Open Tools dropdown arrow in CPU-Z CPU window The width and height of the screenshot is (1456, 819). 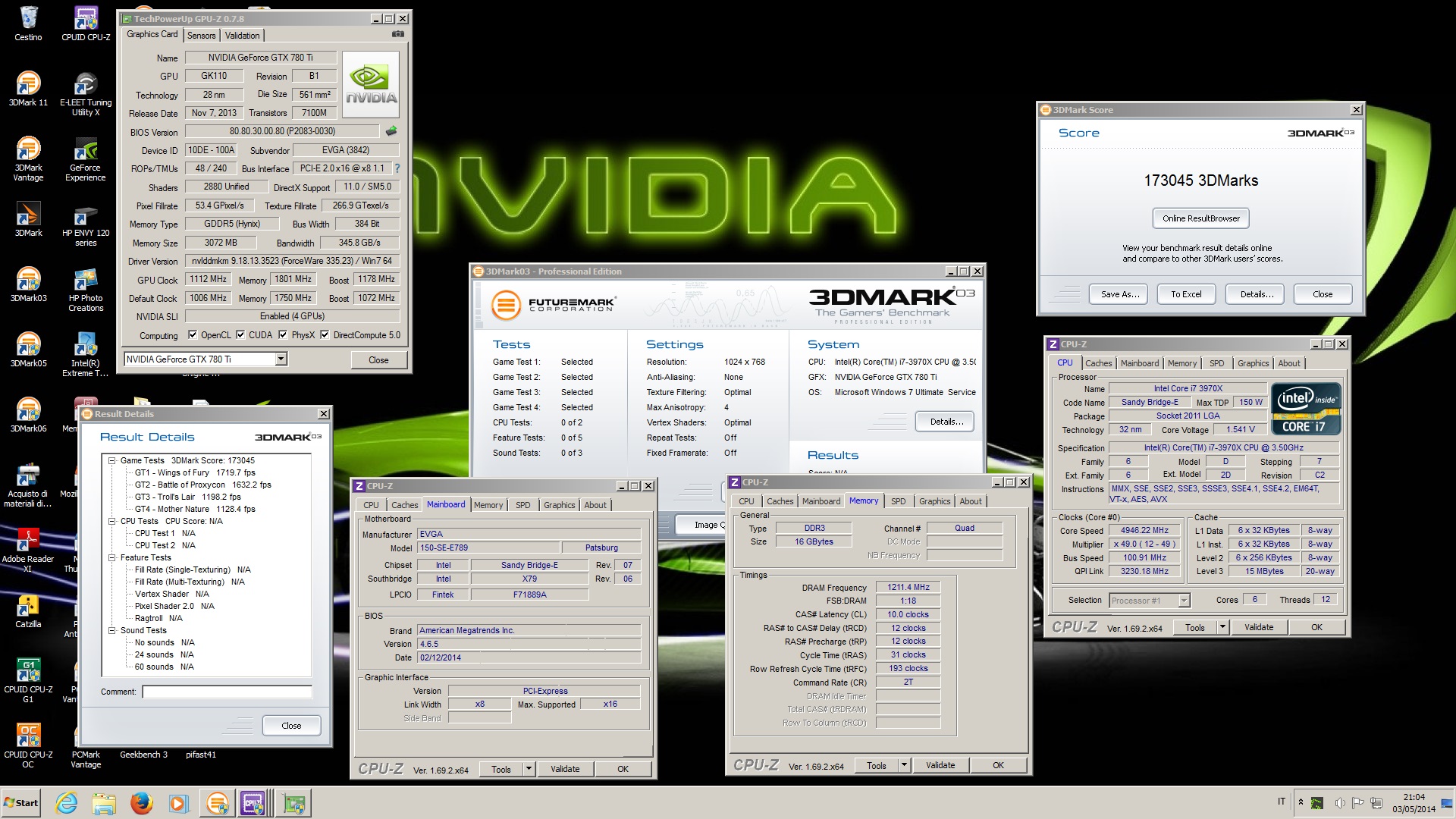[1222, 627]
